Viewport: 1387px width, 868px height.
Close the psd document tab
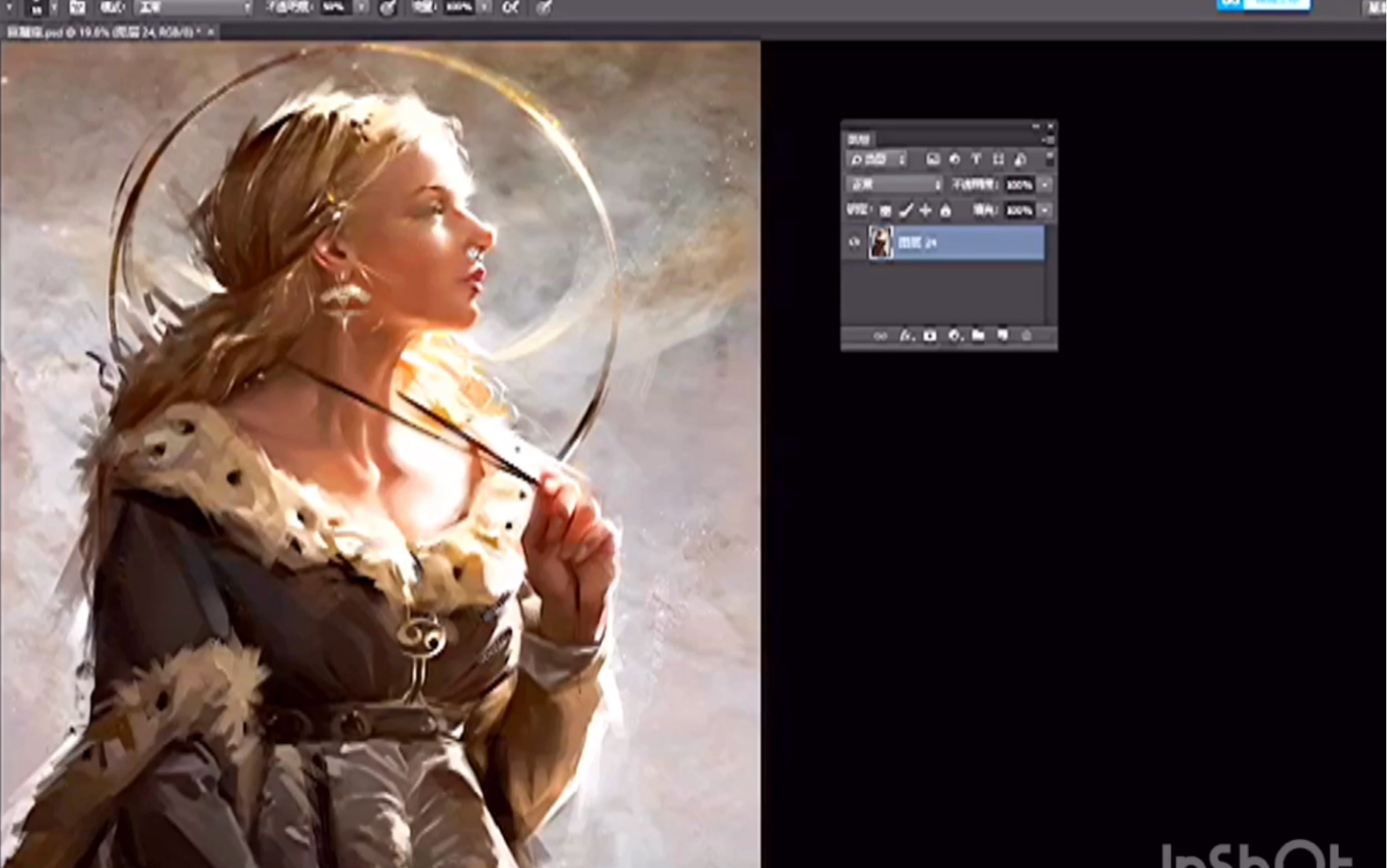(x=211, y=33)
